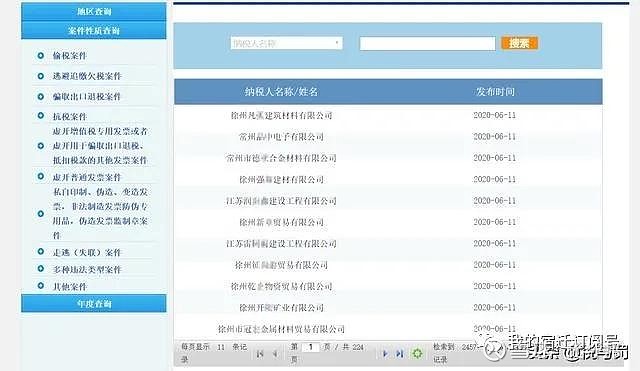Viewport: 640px width, 371px height.
Task: Refresh results with green reload icon
Action: pyautogui.click(x=417, y=353)
